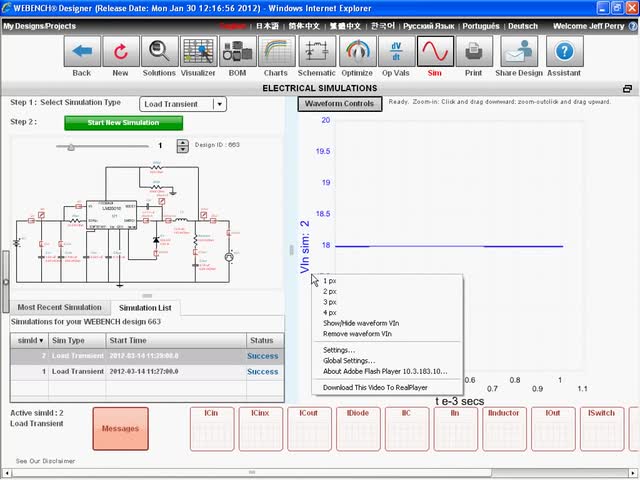The image size is (640, 480).
Task: Open the Schematic view icon
Action: tap(317, 51)
